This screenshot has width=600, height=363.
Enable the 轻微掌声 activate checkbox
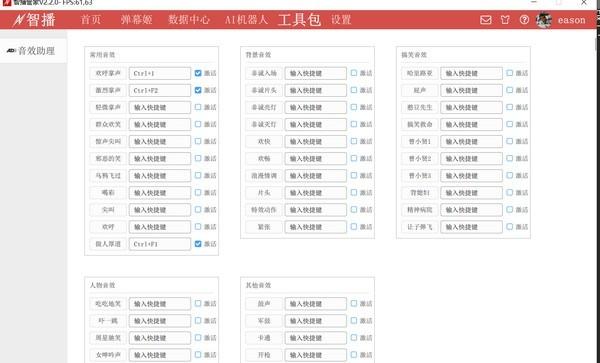tap(198, 107)
